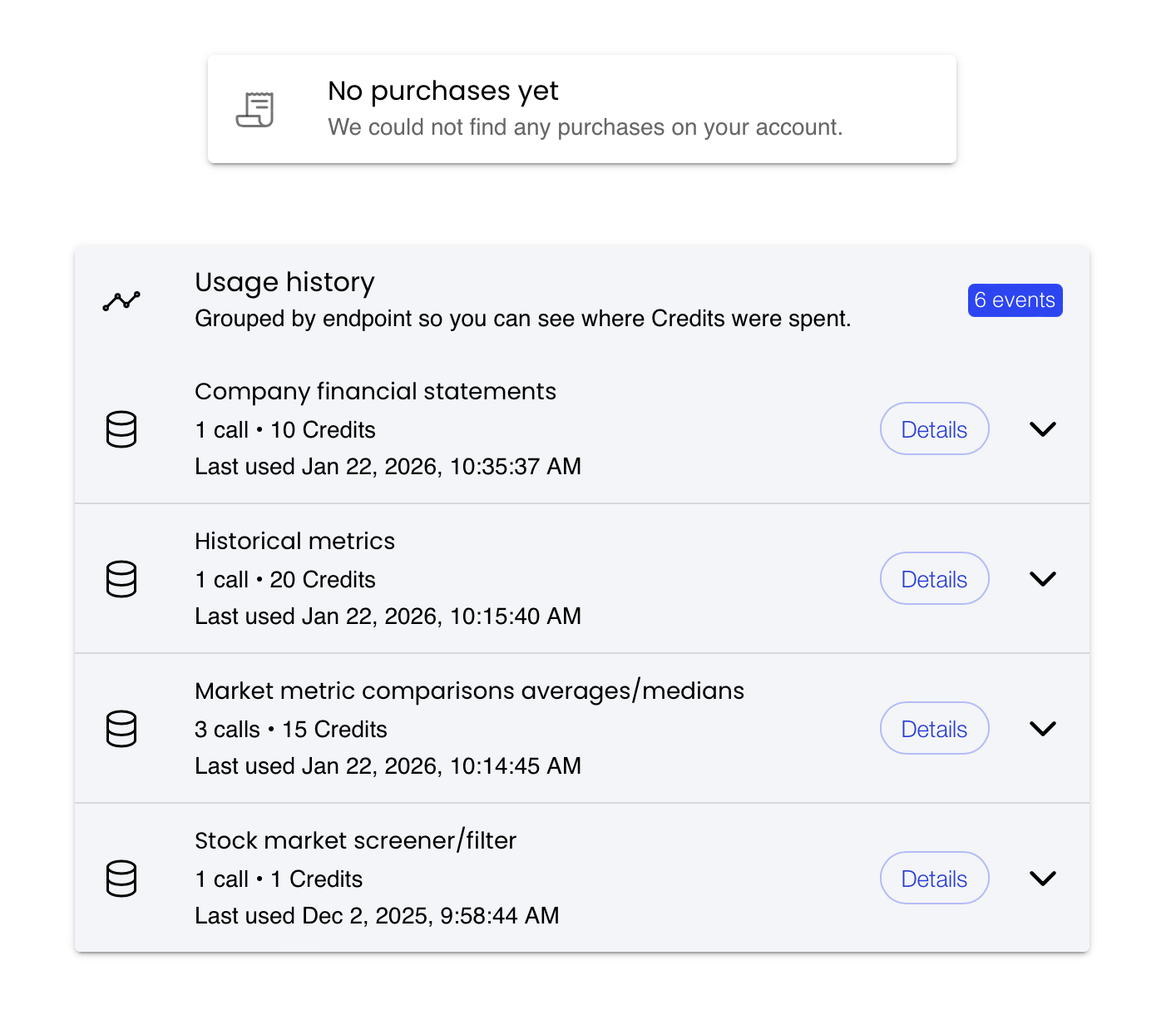Show Details for Stock market screener/filter
Viewport: 1176px width, 1025px height.
pyautogui.click(x=934, y=879)
